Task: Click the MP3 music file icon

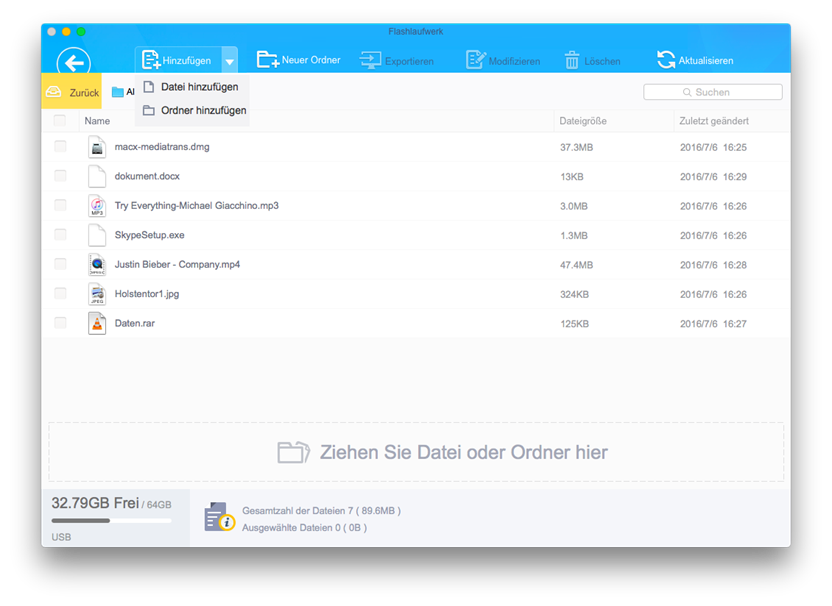Action: [x=97, y=206]
